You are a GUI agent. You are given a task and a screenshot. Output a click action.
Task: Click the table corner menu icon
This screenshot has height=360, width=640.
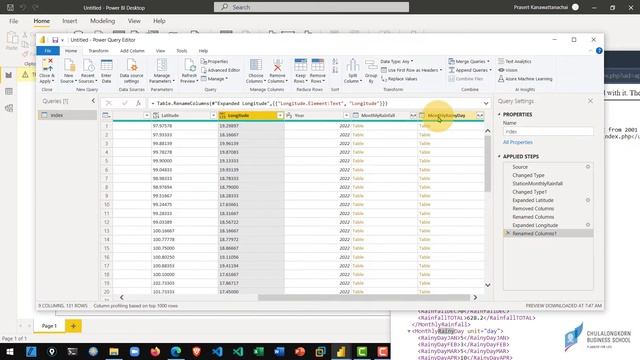(x=107, y=116)
